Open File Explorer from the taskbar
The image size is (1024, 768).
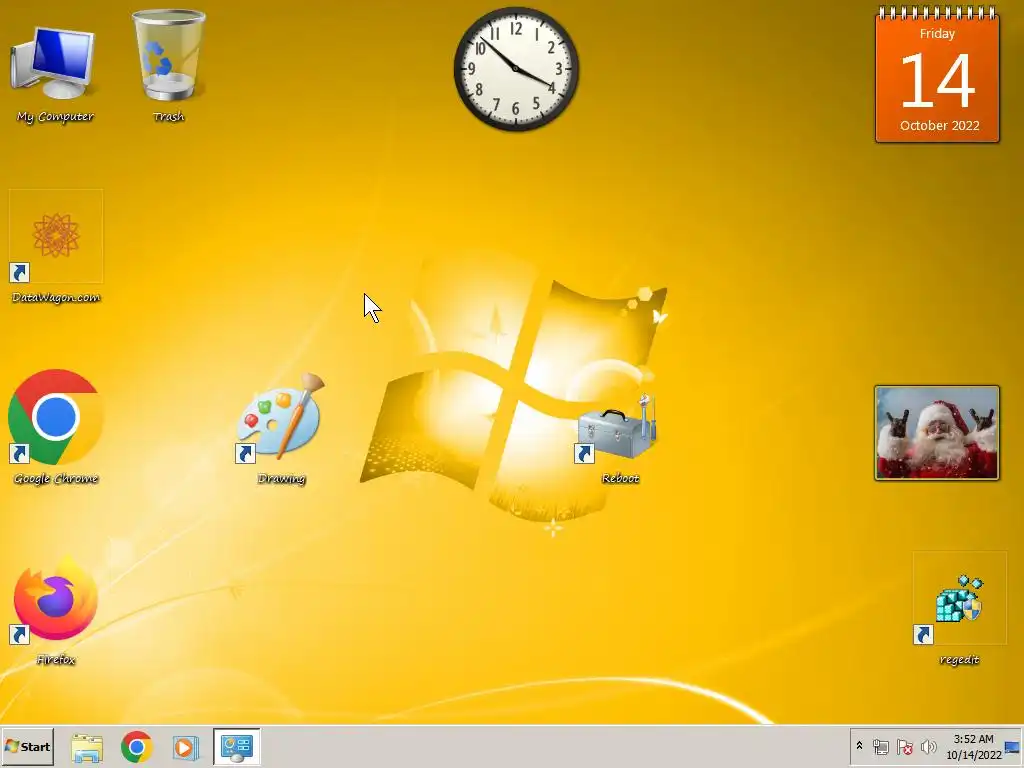click(x=87, y=747)
